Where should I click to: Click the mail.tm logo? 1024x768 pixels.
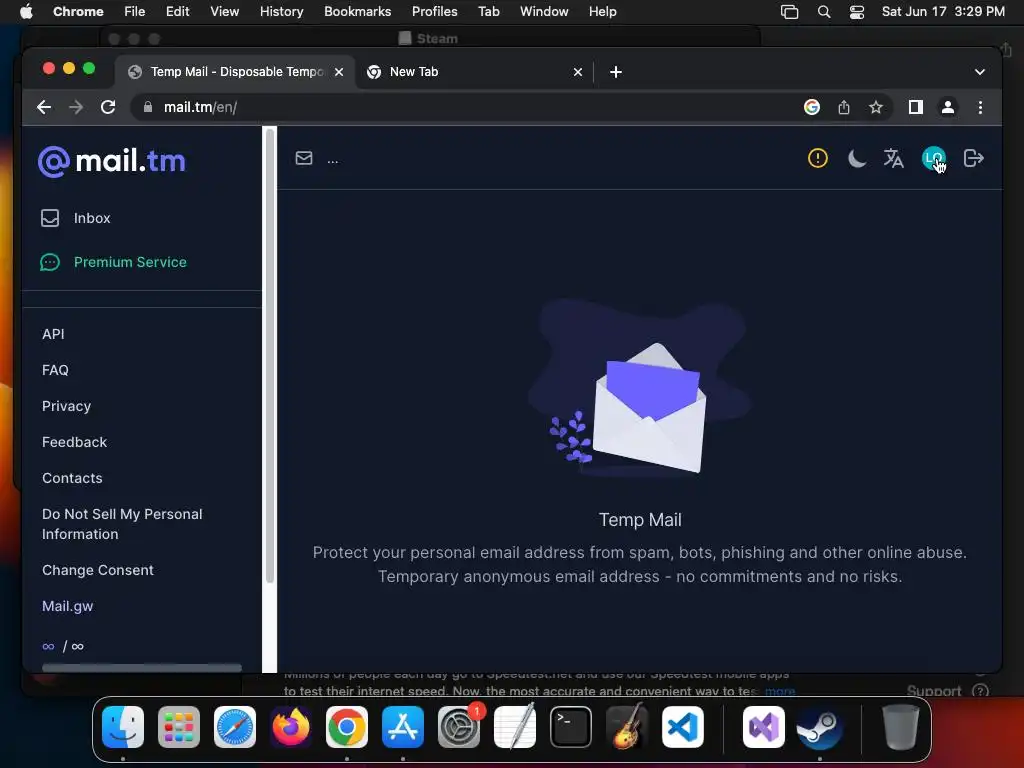pos(112,161)
